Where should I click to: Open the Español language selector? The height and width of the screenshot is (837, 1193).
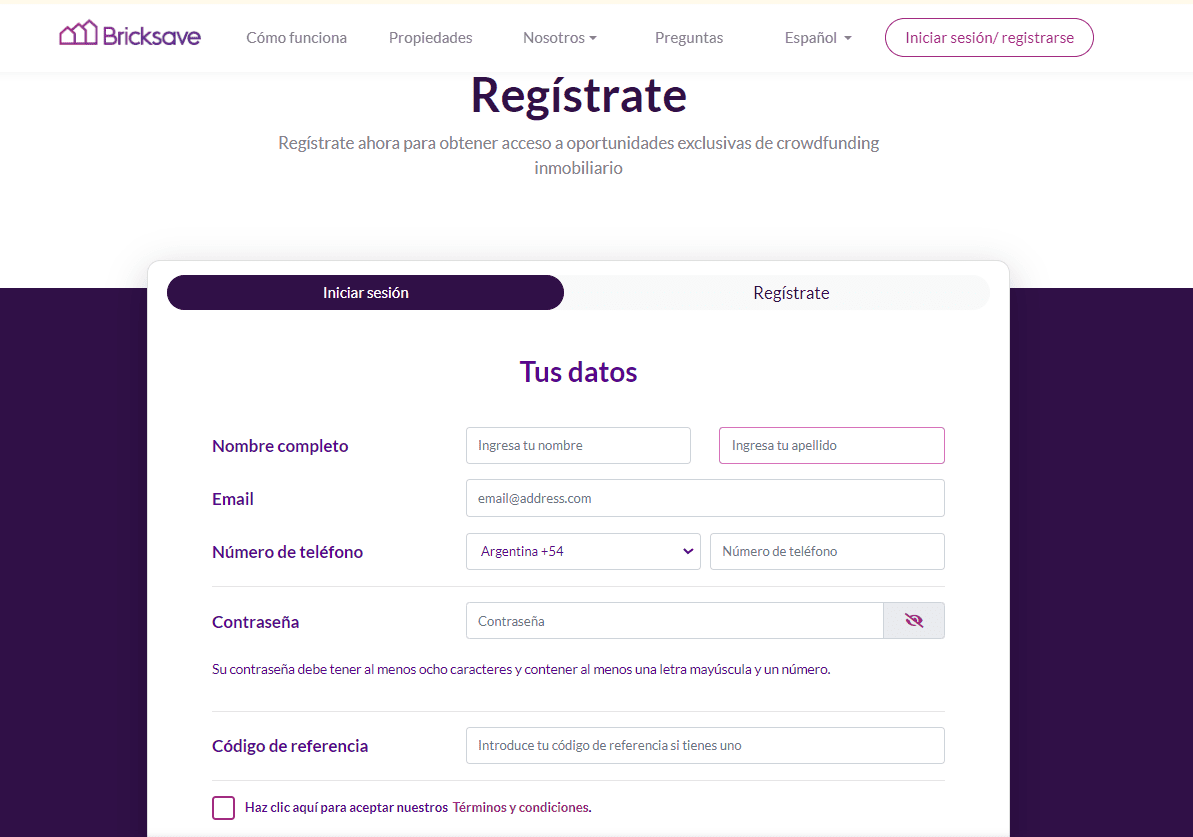818,38
